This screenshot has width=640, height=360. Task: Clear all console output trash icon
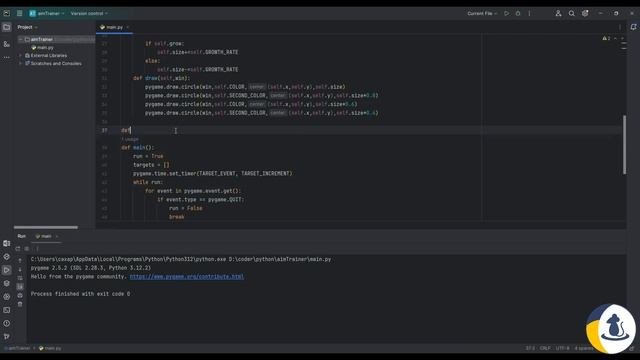[20, 304]
